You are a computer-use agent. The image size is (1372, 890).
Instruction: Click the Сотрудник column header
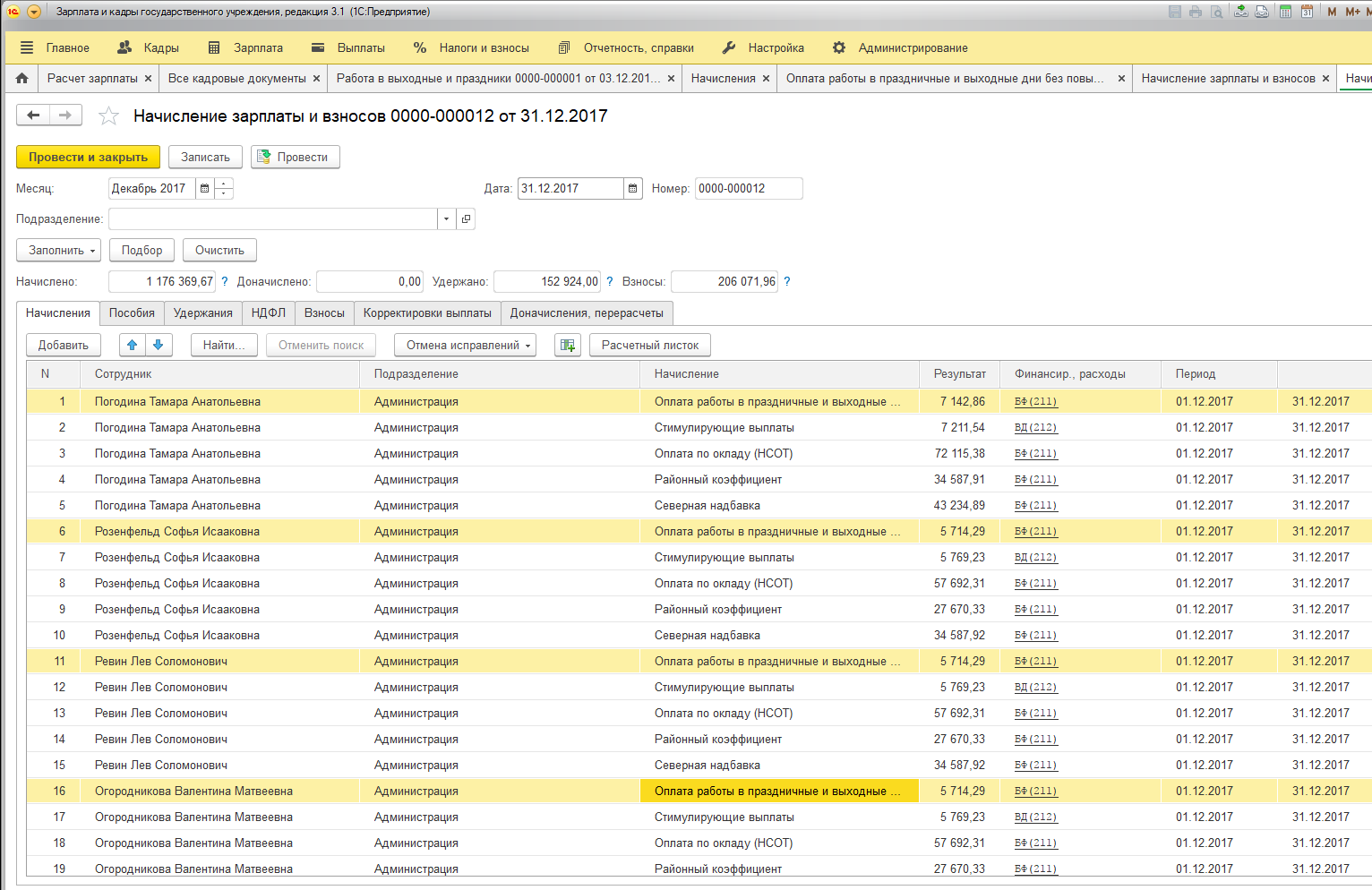pyautogui.click(x=220, y=373)
